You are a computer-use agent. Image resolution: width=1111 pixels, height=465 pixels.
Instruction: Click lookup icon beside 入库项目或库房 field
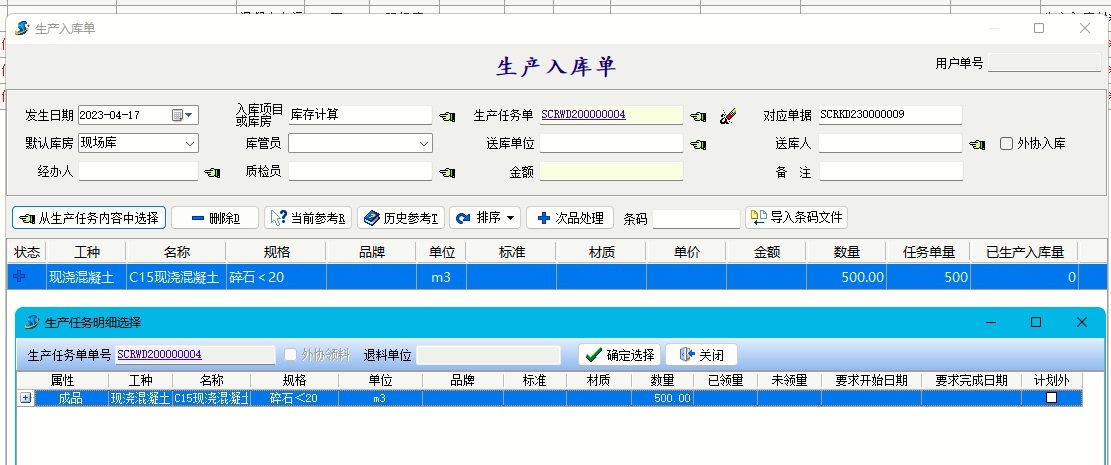[446, 116]
